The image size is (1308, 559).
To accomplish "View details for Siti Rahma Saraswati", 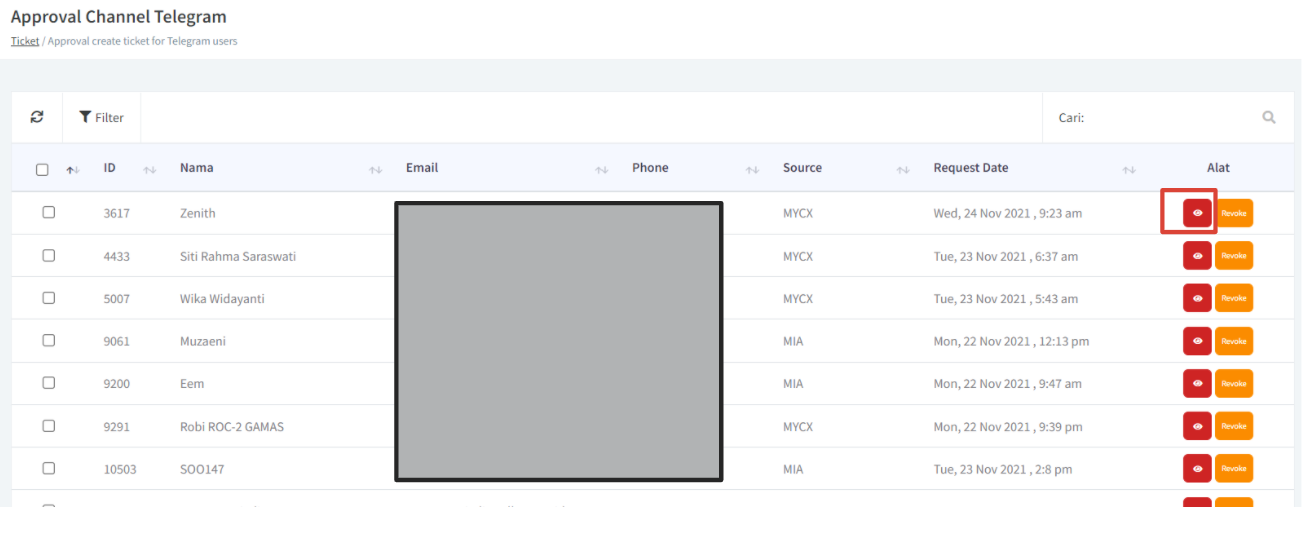I will pos(1196,256).
